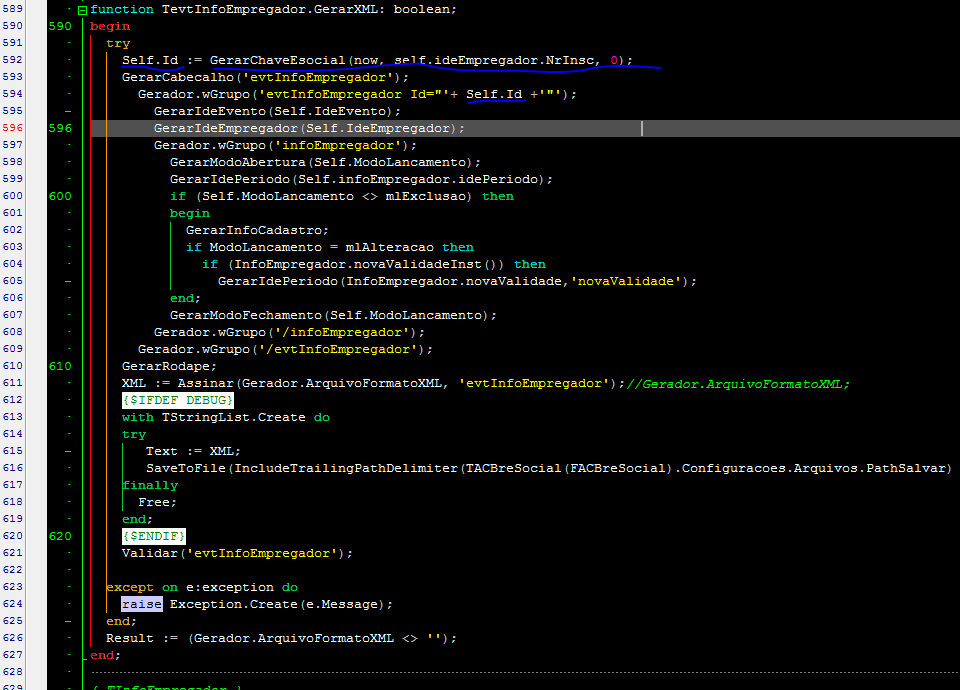Collapse the TevtInfoEmpregador.GerarXML function fold marker
This screenshot has width=960, height=690.
pos(83,10)
